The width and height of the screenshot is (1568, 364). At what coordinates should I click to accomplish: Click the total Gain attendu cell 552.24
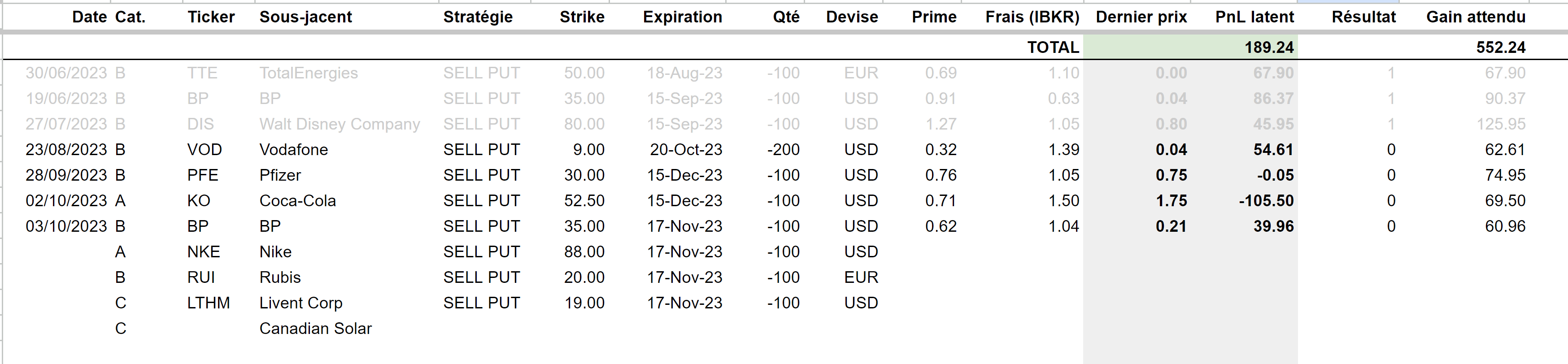point(1500,48)
